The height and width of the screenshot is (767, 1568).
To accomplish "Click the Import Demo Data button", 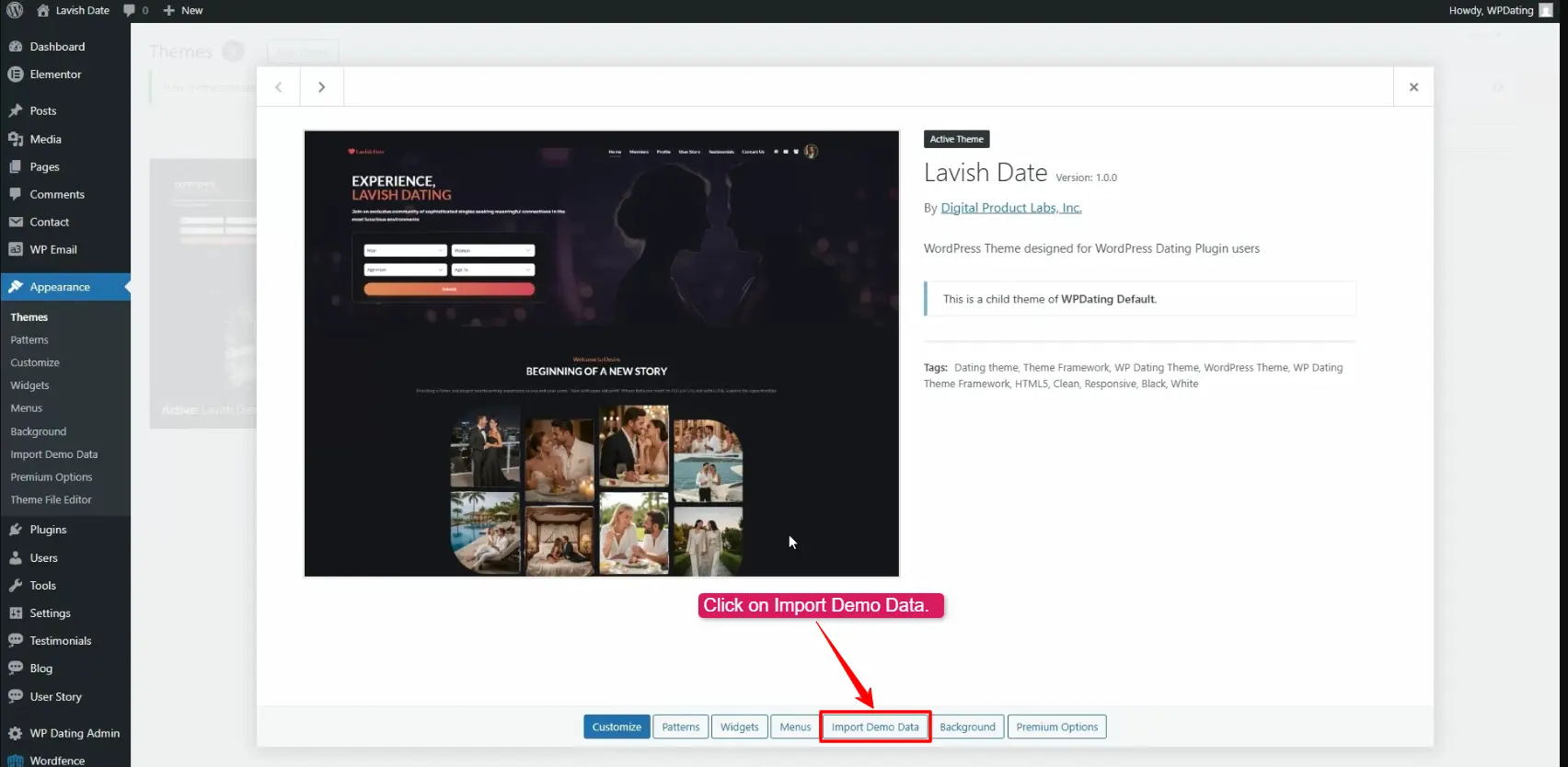I will [874, 727].
